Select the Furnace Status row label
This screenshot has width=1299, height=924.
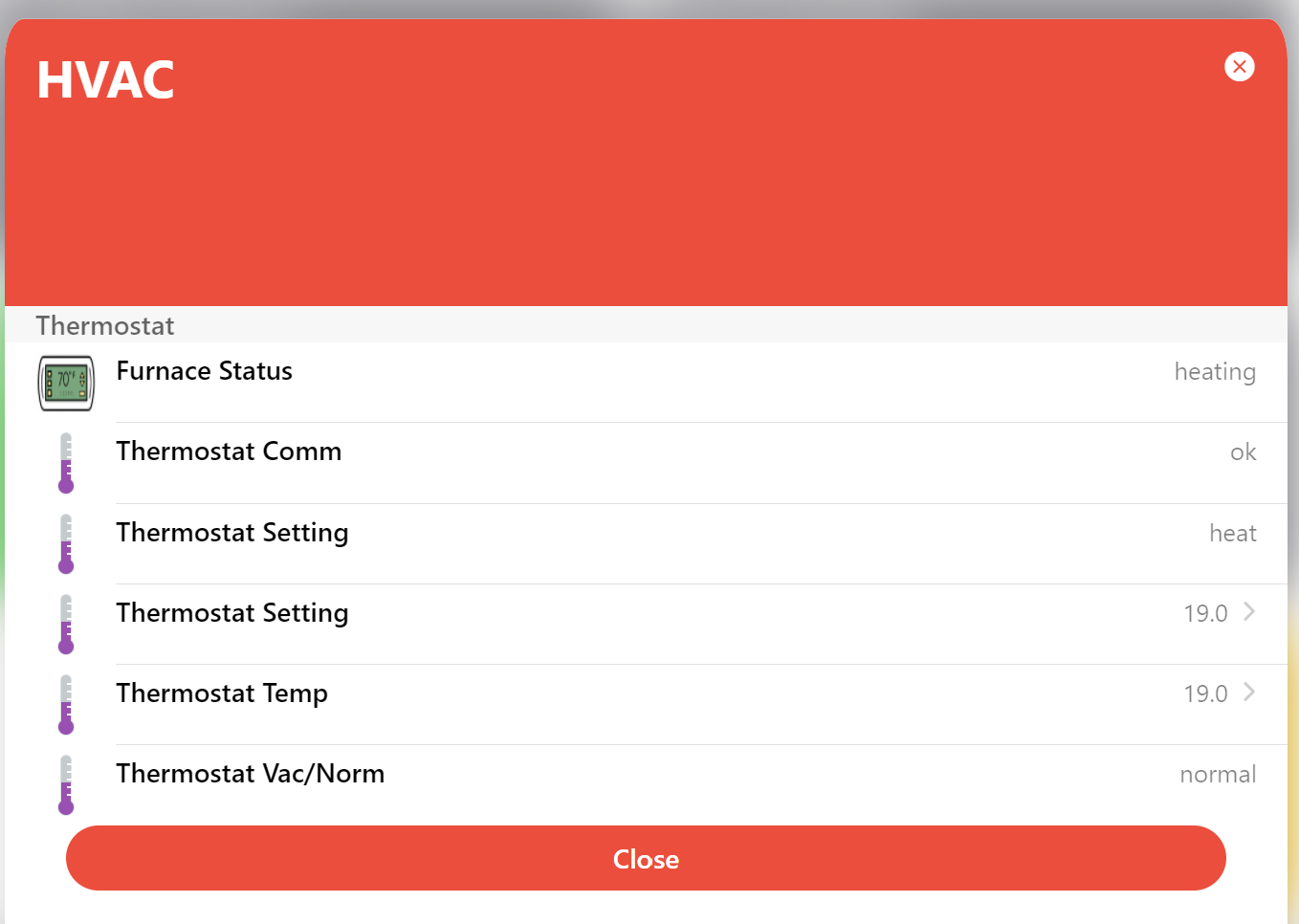click(205, 371)
